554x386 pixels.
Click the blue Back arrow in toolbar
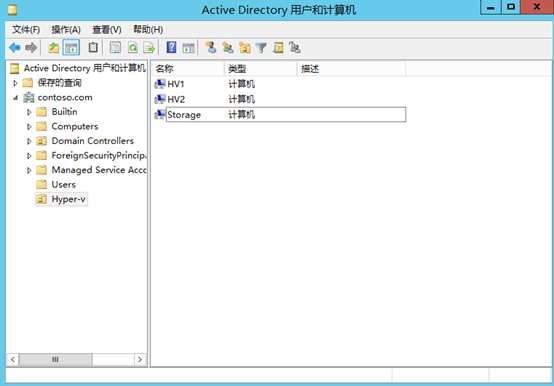point(15,48)
